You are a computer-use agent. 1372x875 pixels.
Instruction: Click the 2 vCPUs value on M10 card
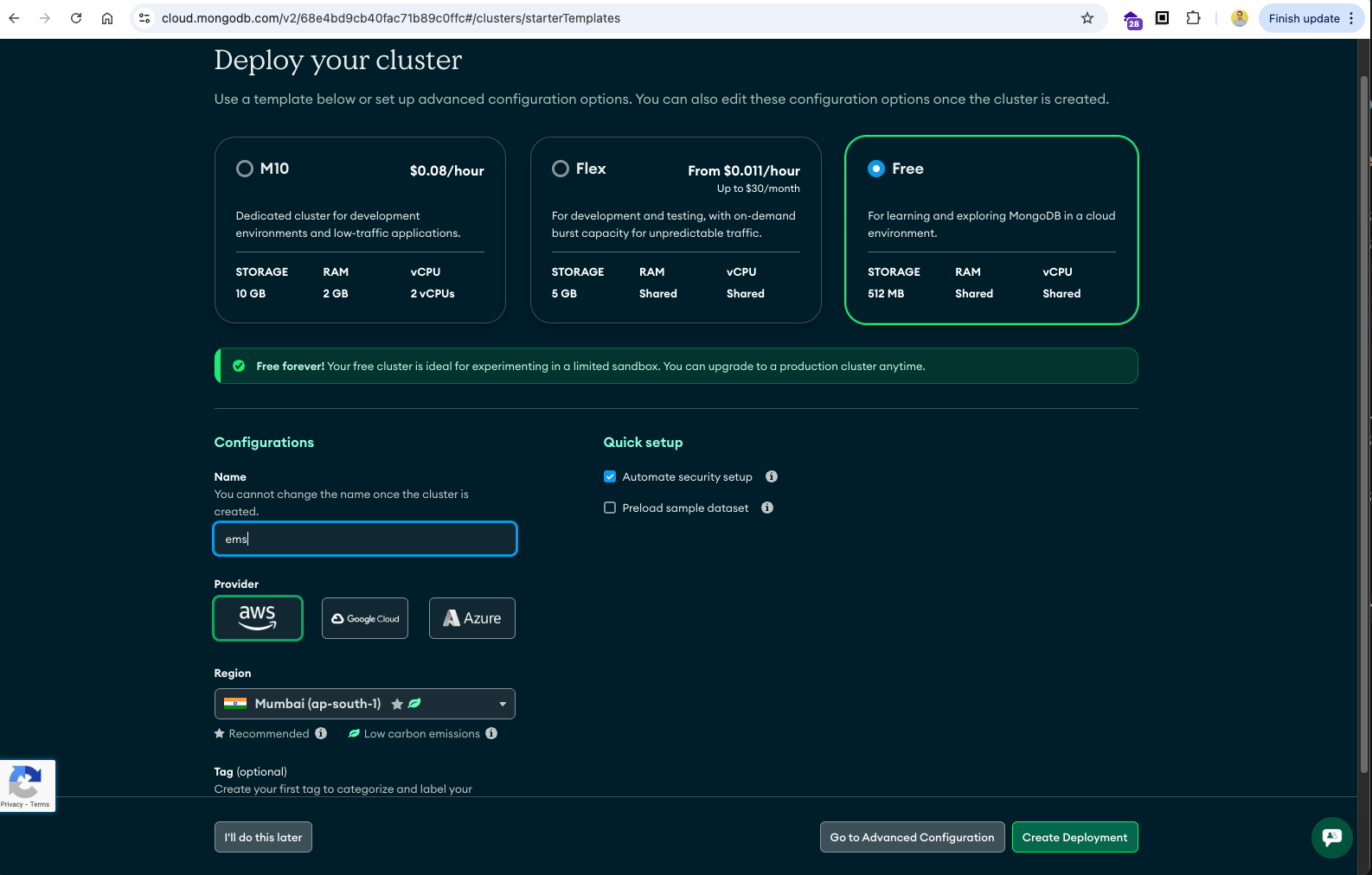click(433, 293)
